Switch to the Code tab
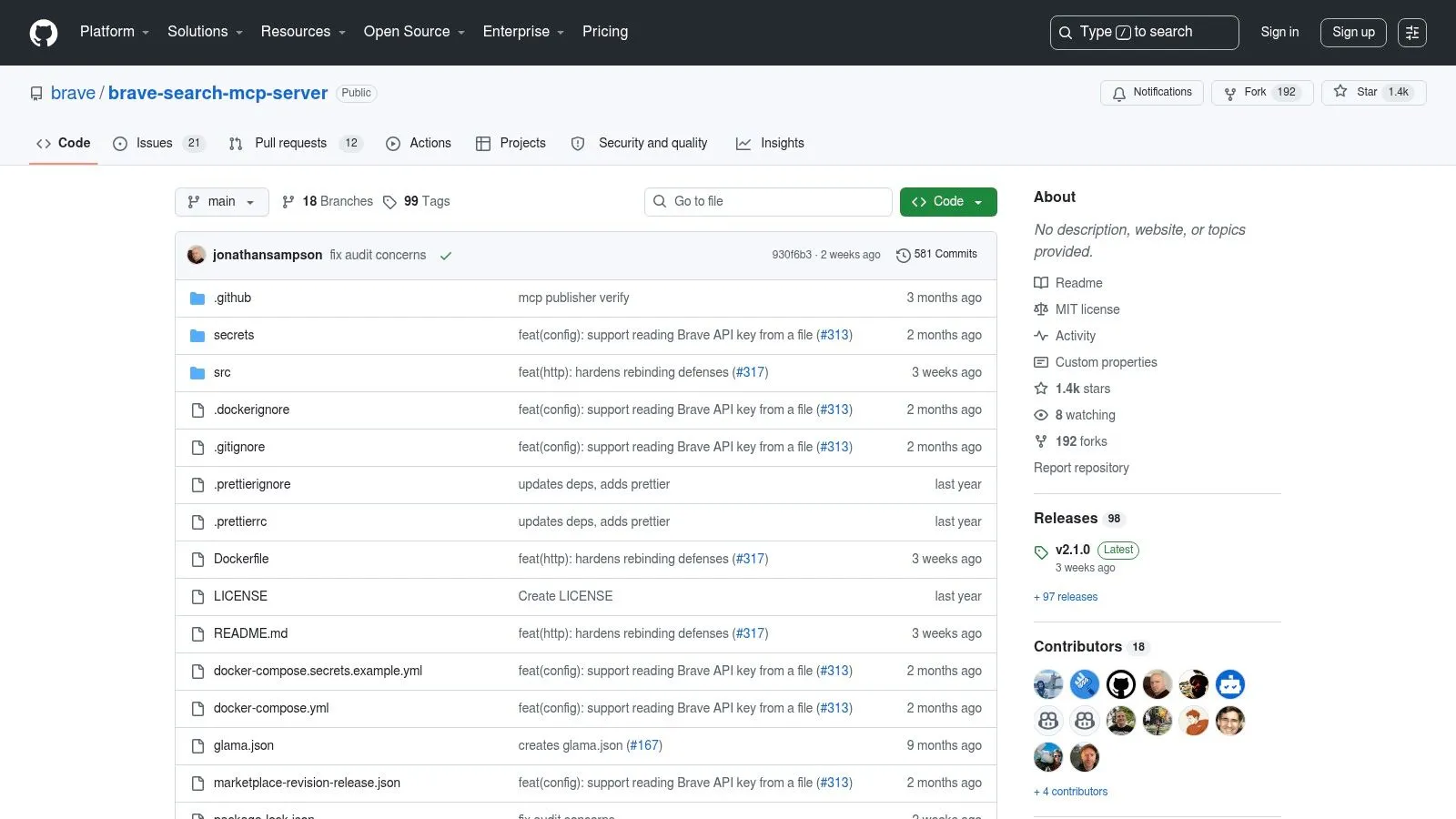This screenshot has width=1456, height=819. (x=64, y=143)
